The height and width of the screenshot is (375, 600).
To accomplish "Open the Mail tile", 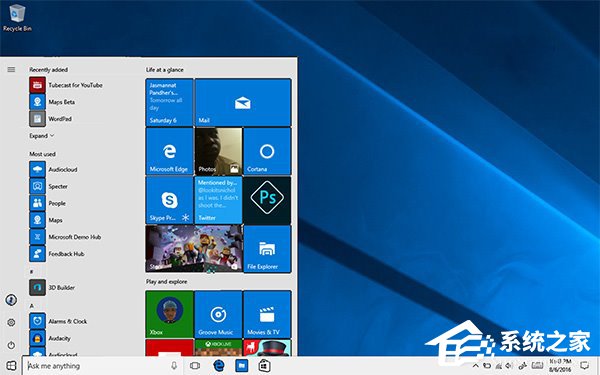I will point(243,102).
